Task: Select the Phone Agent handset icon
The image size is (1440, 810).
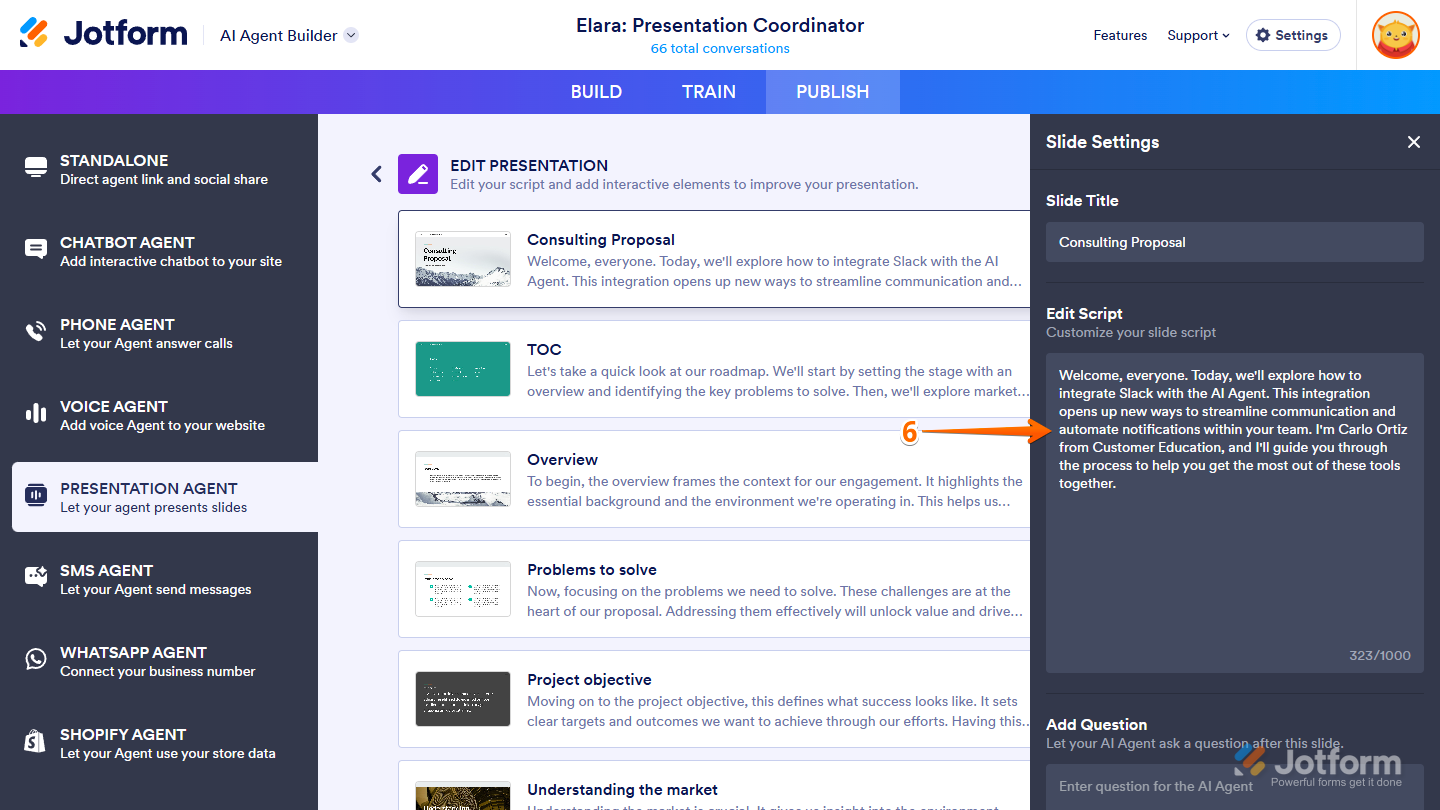Action: [x=36, y=332]
